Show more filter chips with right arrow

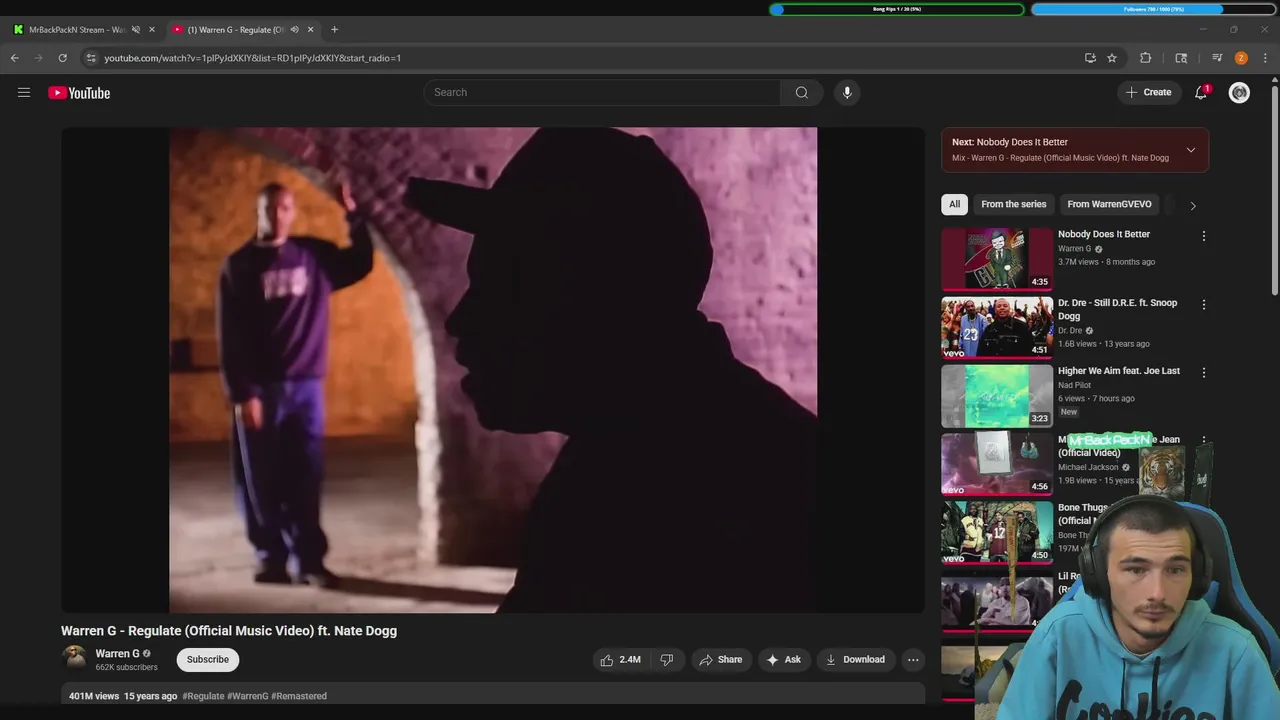1192,205
